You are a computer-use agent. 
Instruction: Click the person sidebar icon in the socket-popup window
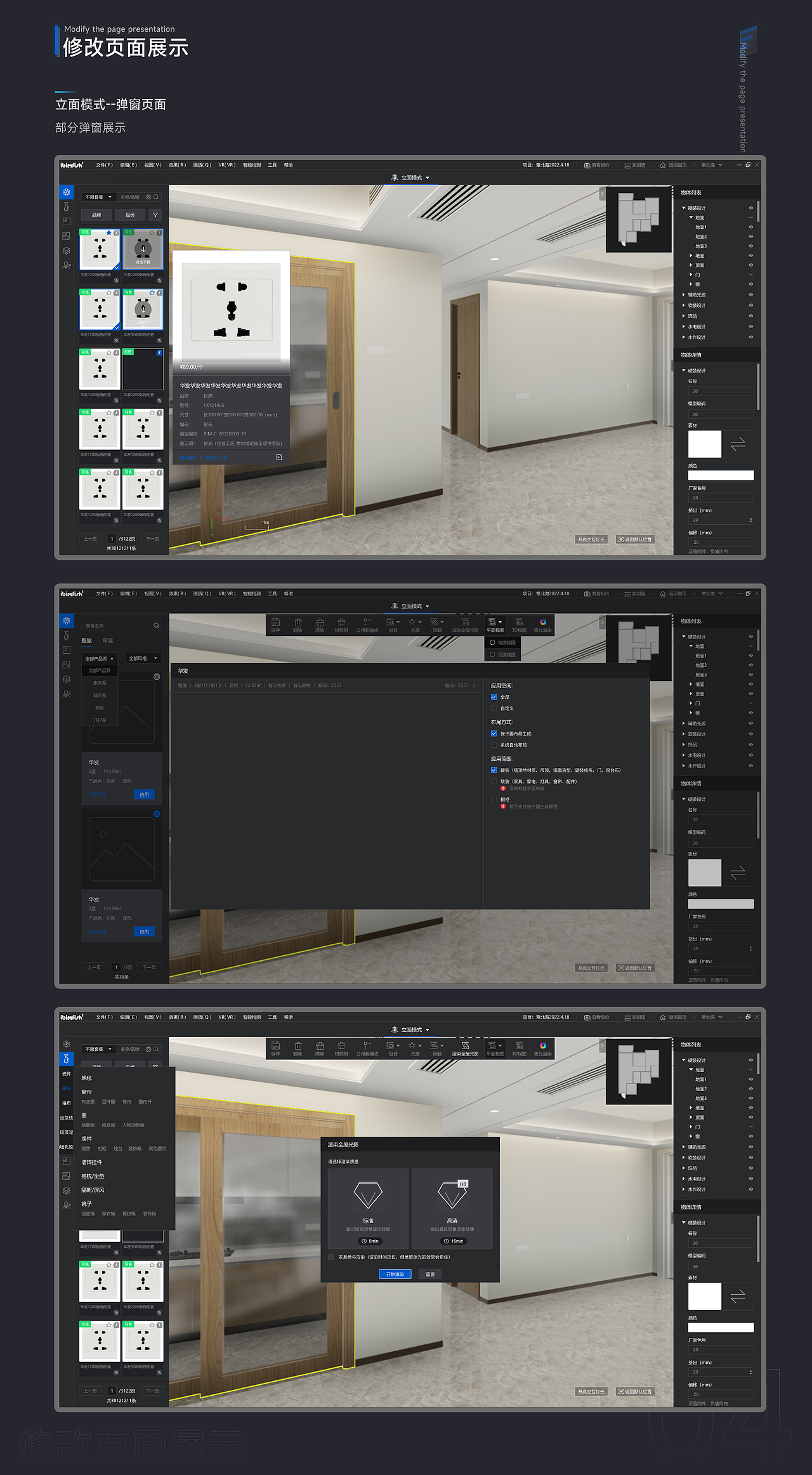(67, 265)
